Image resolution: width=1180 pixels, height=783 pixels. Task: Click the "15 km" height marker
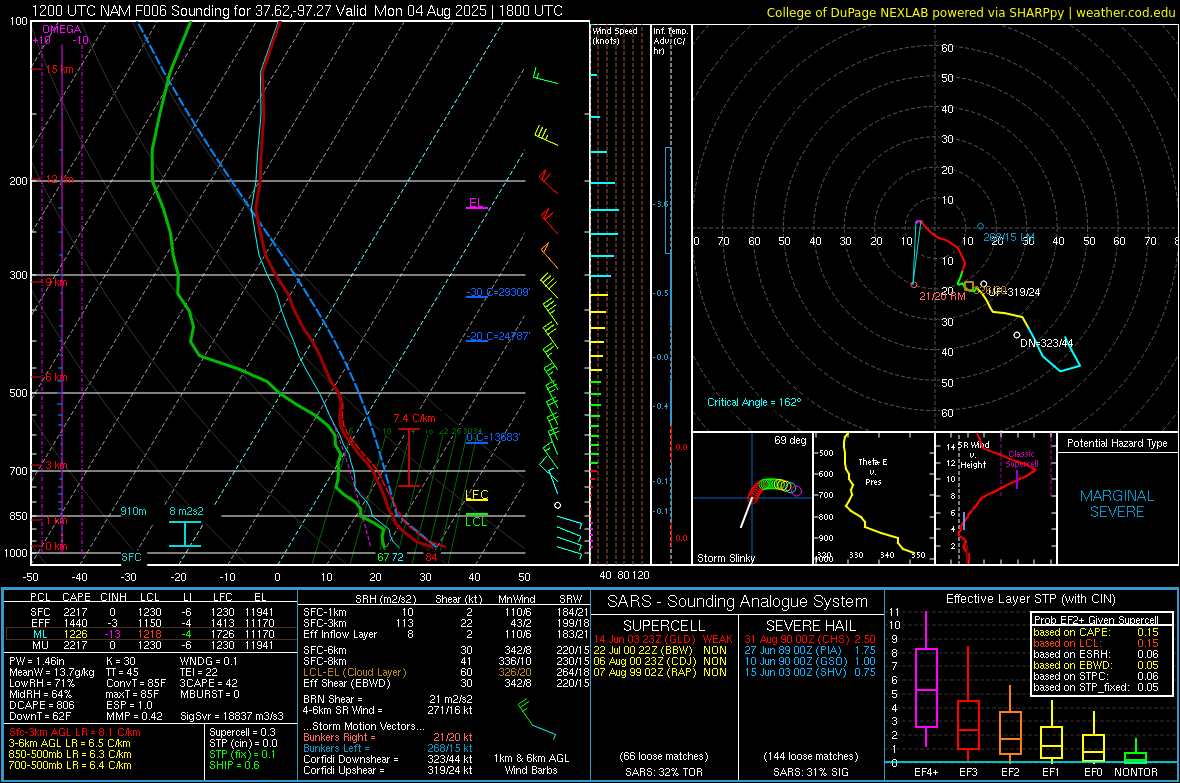point(59,69)
